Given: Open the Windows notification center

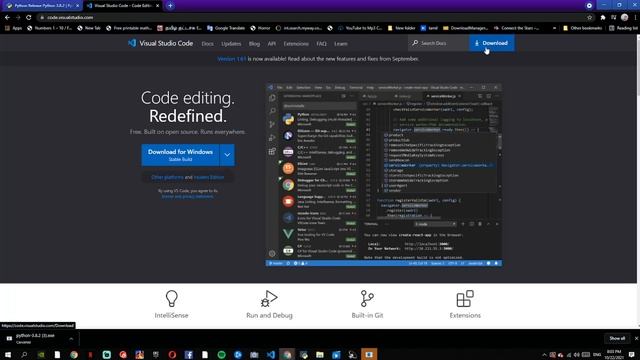Looking at the screenshot, I should (x=632, y=354).
